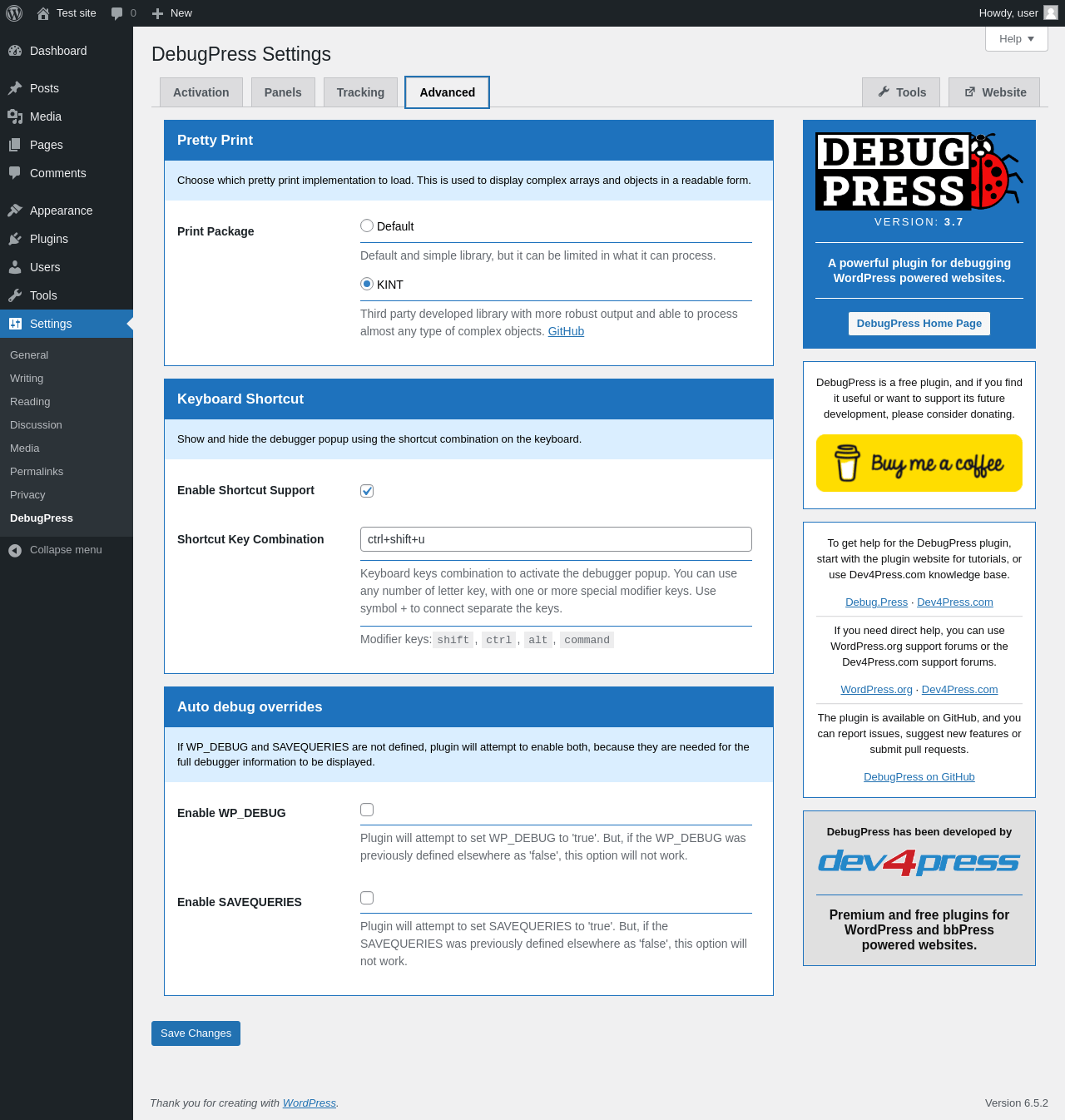The width and height of the screenshot is (1065, 1120).
Task: Click the DebugPress ladybug logo
Action: [919, 171]
